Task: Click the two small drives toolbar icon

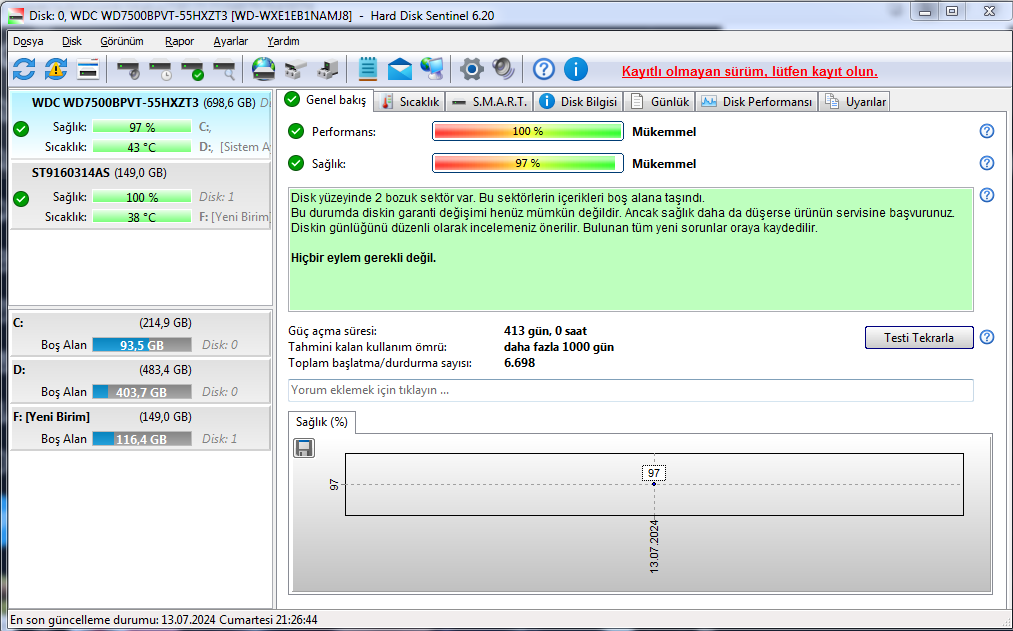Action: pos(296,68)
